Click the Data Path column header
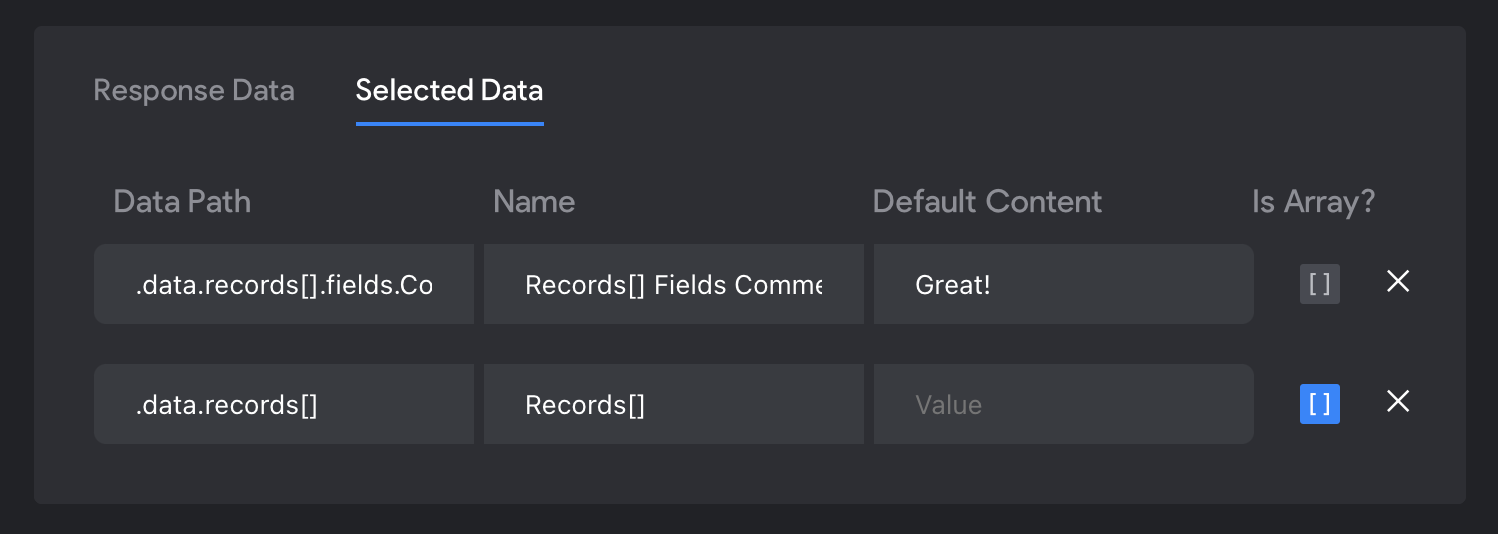 (x=182, y=202)
